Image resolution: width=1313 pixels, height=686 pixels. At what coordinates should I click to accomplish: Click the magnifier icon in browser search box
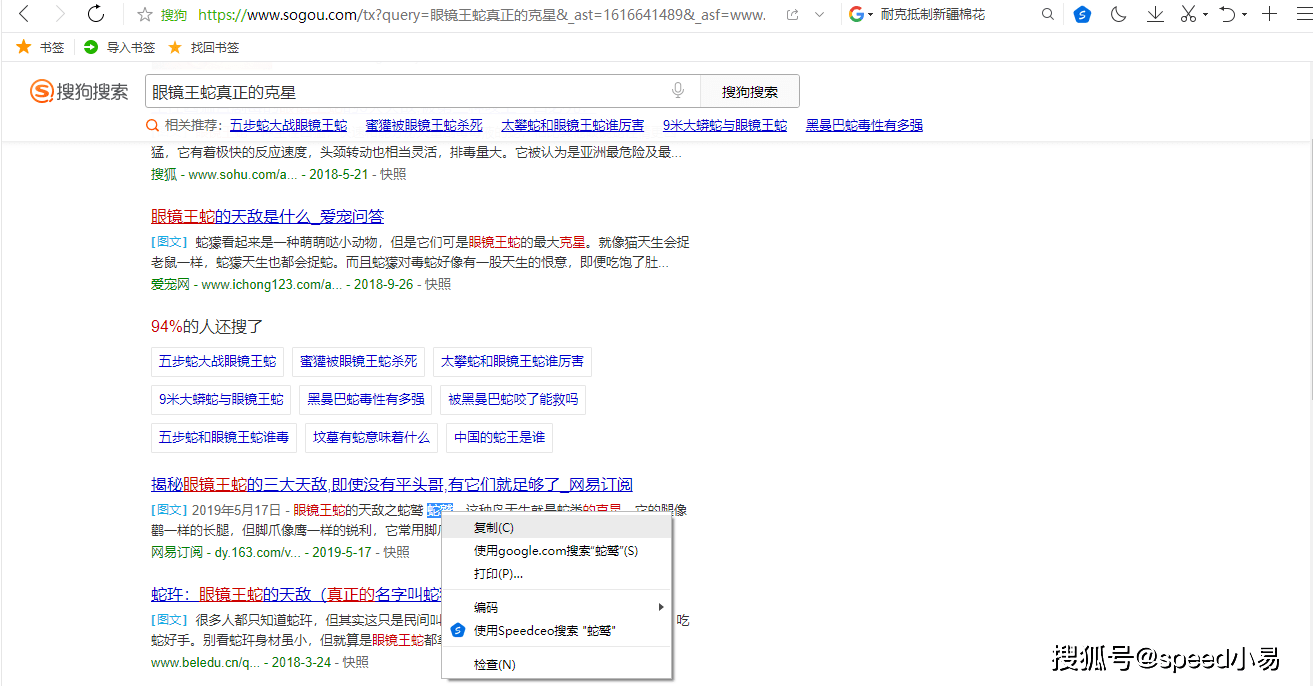1048,15
